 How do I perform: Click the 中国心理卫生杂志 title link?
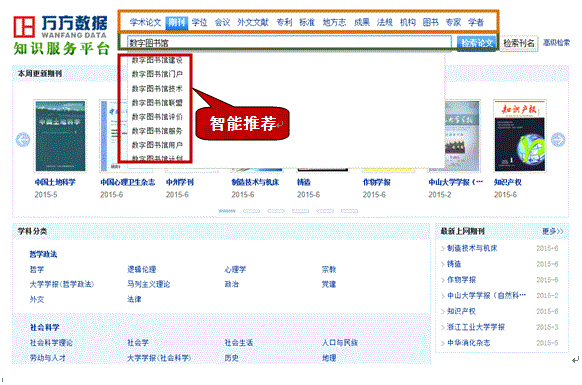tap(128, 182)
